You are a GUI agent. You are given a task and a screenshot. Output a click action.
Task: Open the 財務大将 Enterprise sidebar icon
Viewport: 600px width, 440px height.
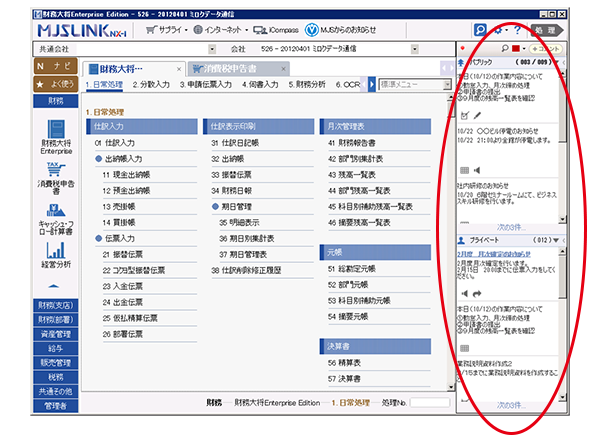56,137
